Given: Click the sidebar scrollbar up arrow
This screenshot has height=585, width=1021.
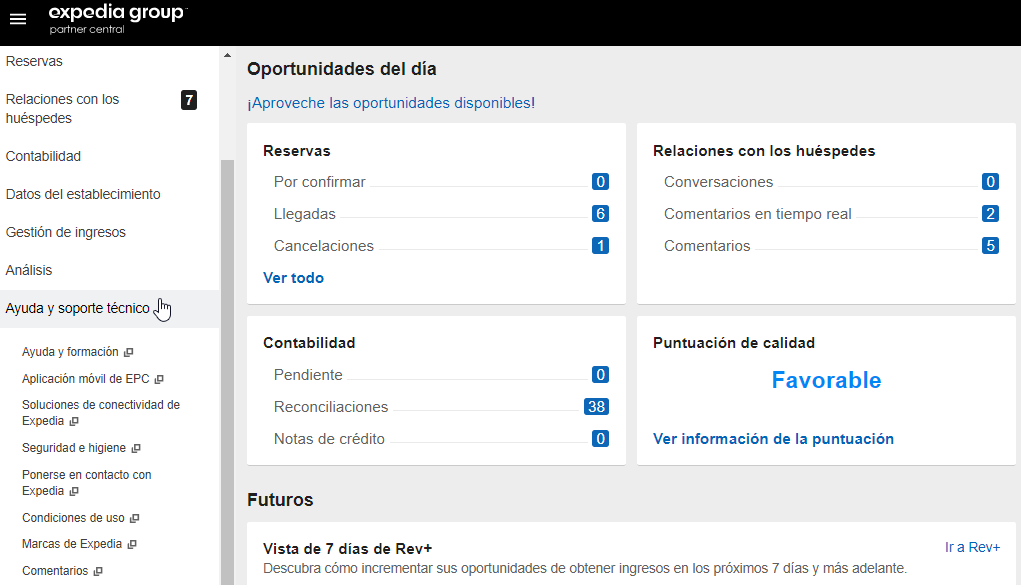Looking at the screenshot, I should click(227, 55).
